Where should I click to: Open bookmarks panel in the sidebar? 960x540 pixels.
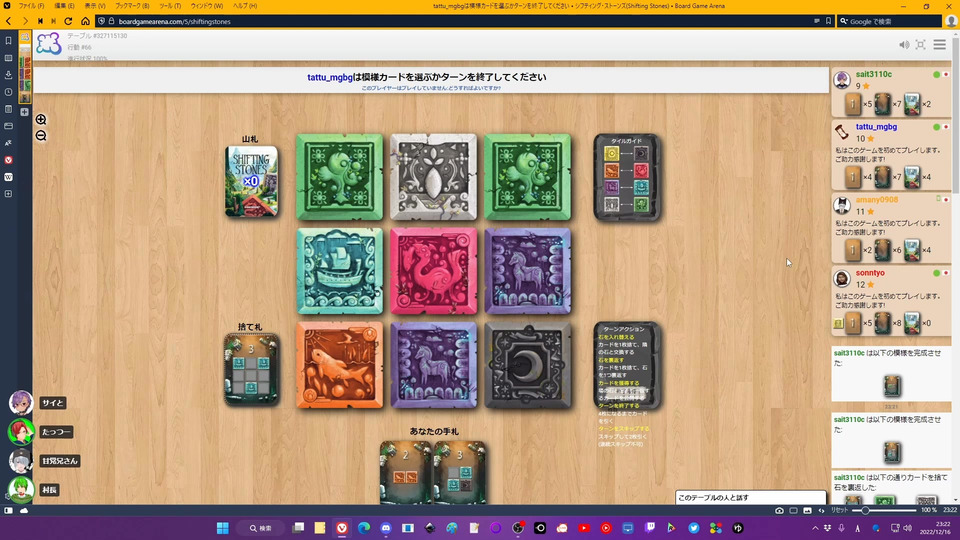8,41
